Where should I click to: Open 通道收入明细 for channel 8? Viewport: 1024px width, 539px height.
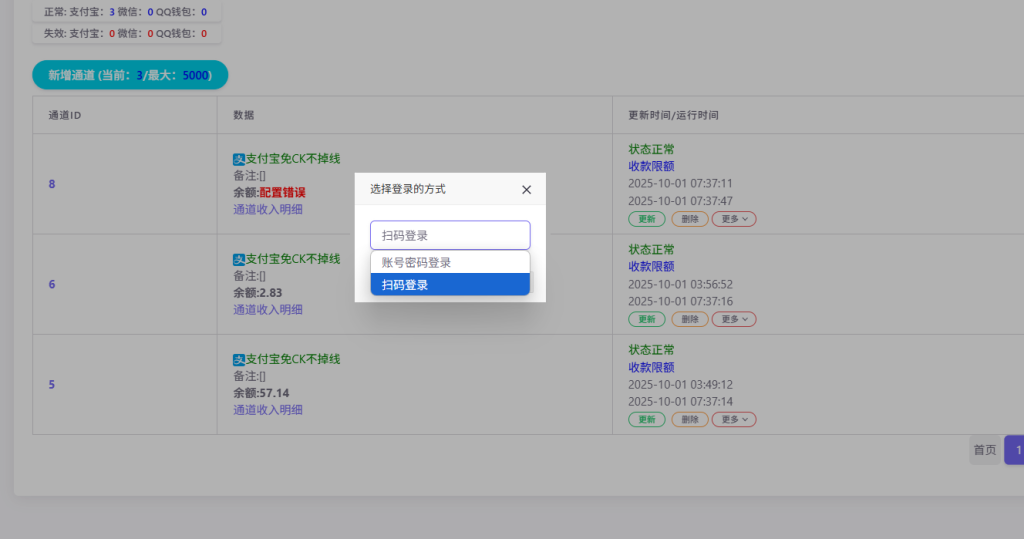pos(268,209)
